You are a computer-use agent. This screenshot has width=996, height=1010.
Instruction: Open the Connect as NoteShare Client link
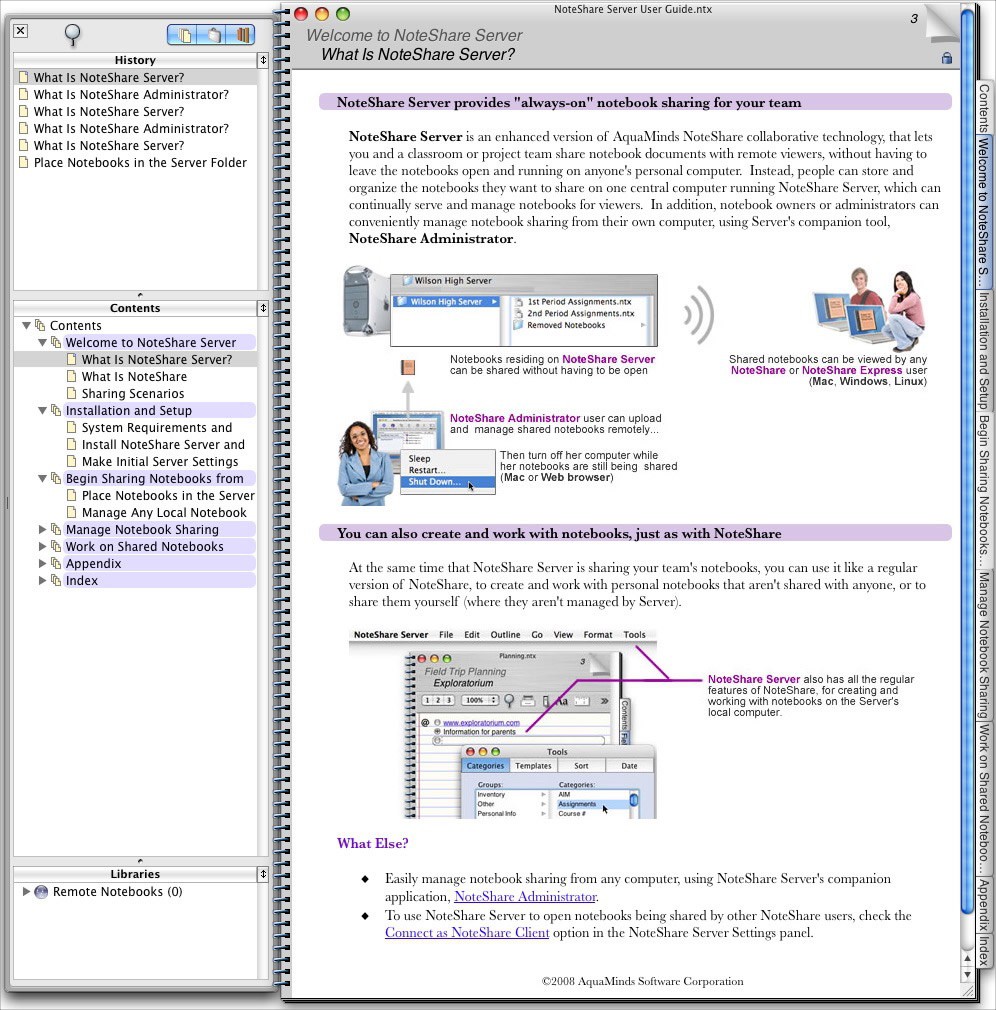tap(467, 932)
